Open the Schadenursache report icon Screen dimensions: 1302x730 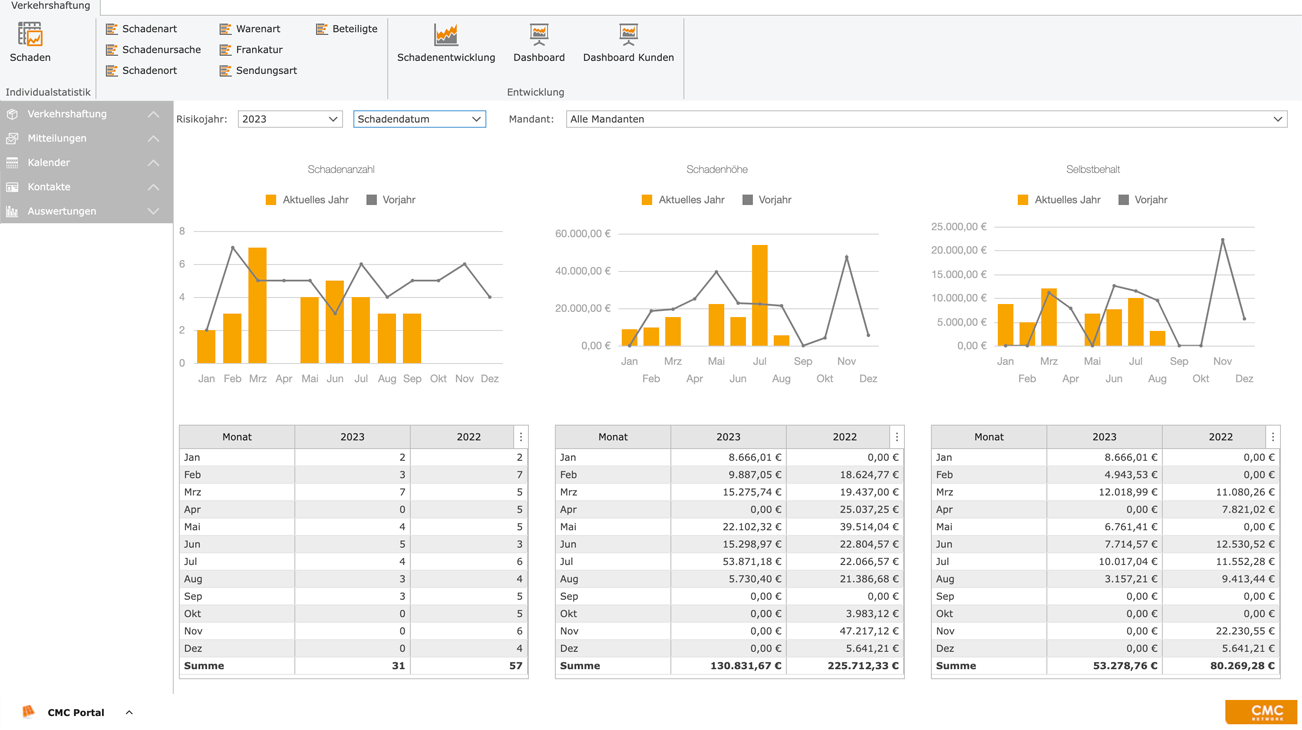112,50
